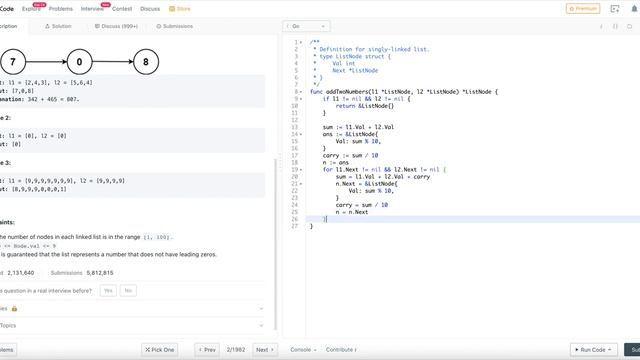Place cursor on the func addTwoNumbers line
This screenshot has height=360, width=640.
[x=404, y=92]
